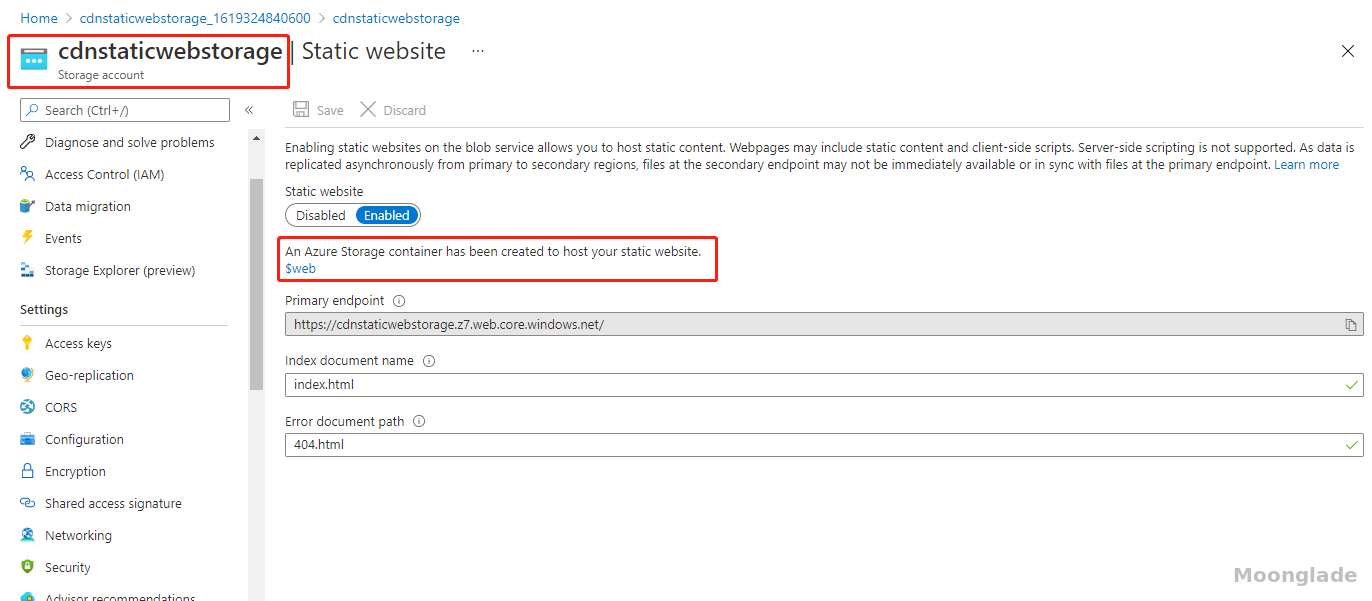Open the Learn more link

point(1306,164)
